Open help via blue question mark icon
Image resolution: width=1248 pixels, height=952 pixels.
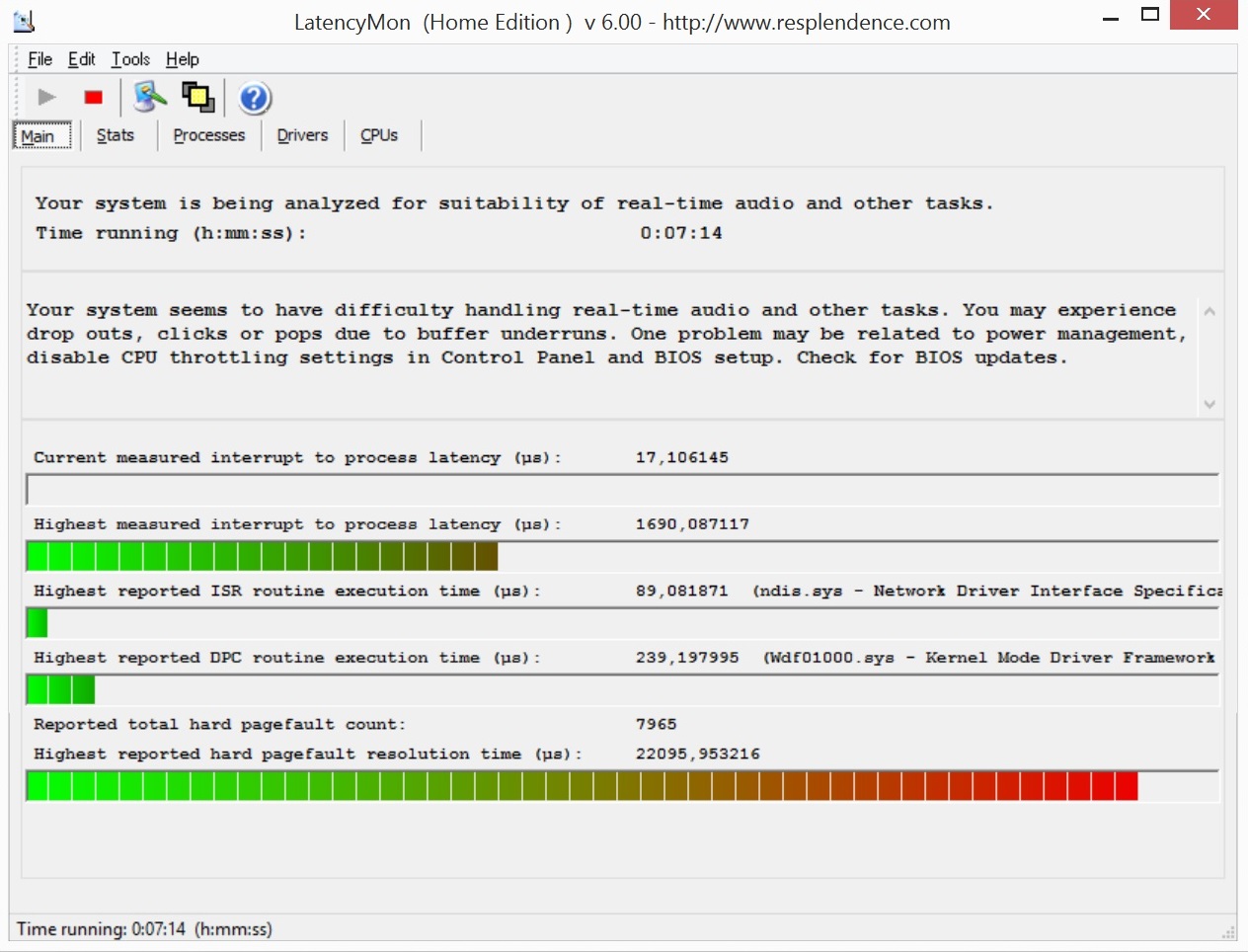coord(254,98)
